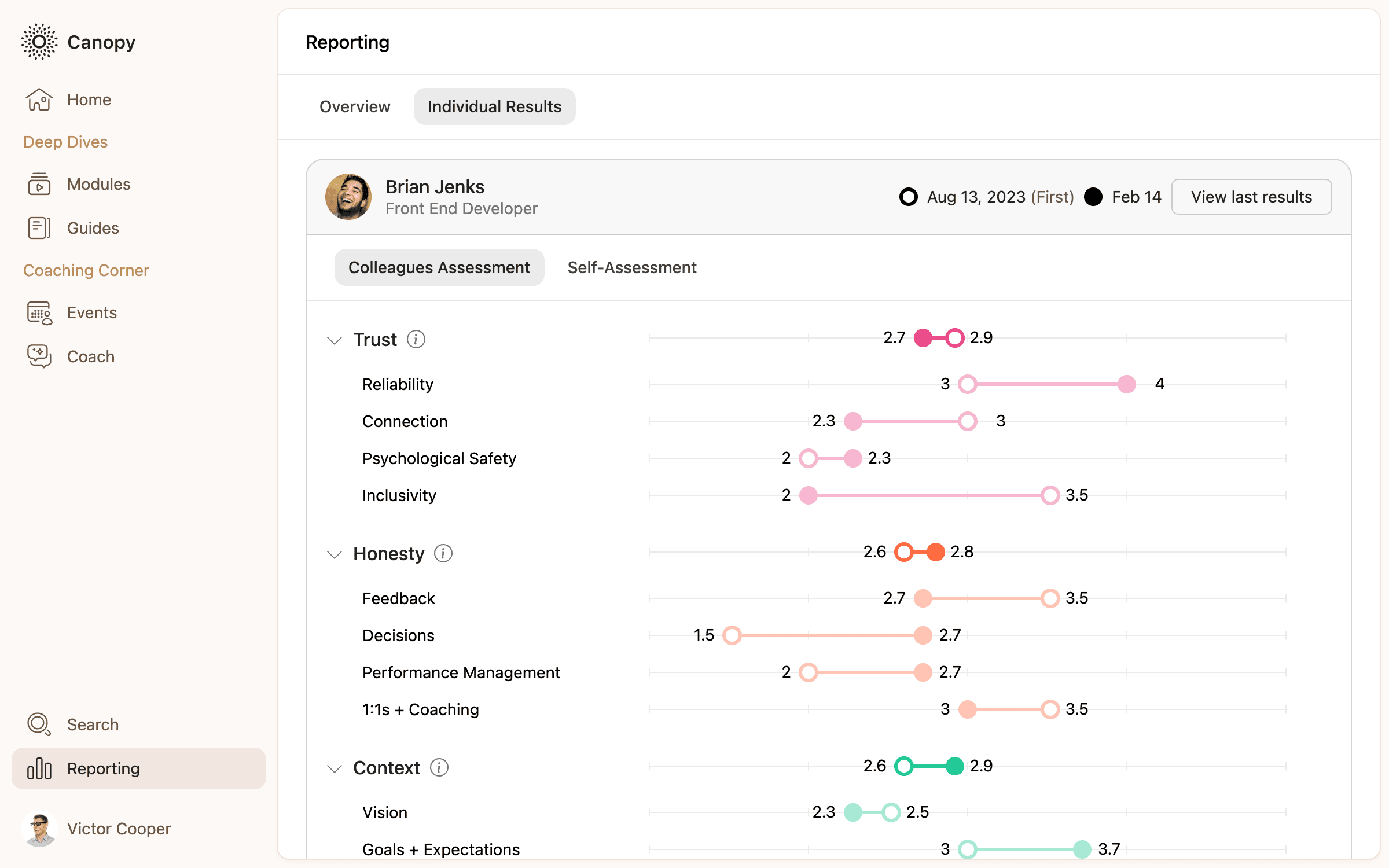Click the View last results button
The image size is (1389, 868).
(1251, 197)
